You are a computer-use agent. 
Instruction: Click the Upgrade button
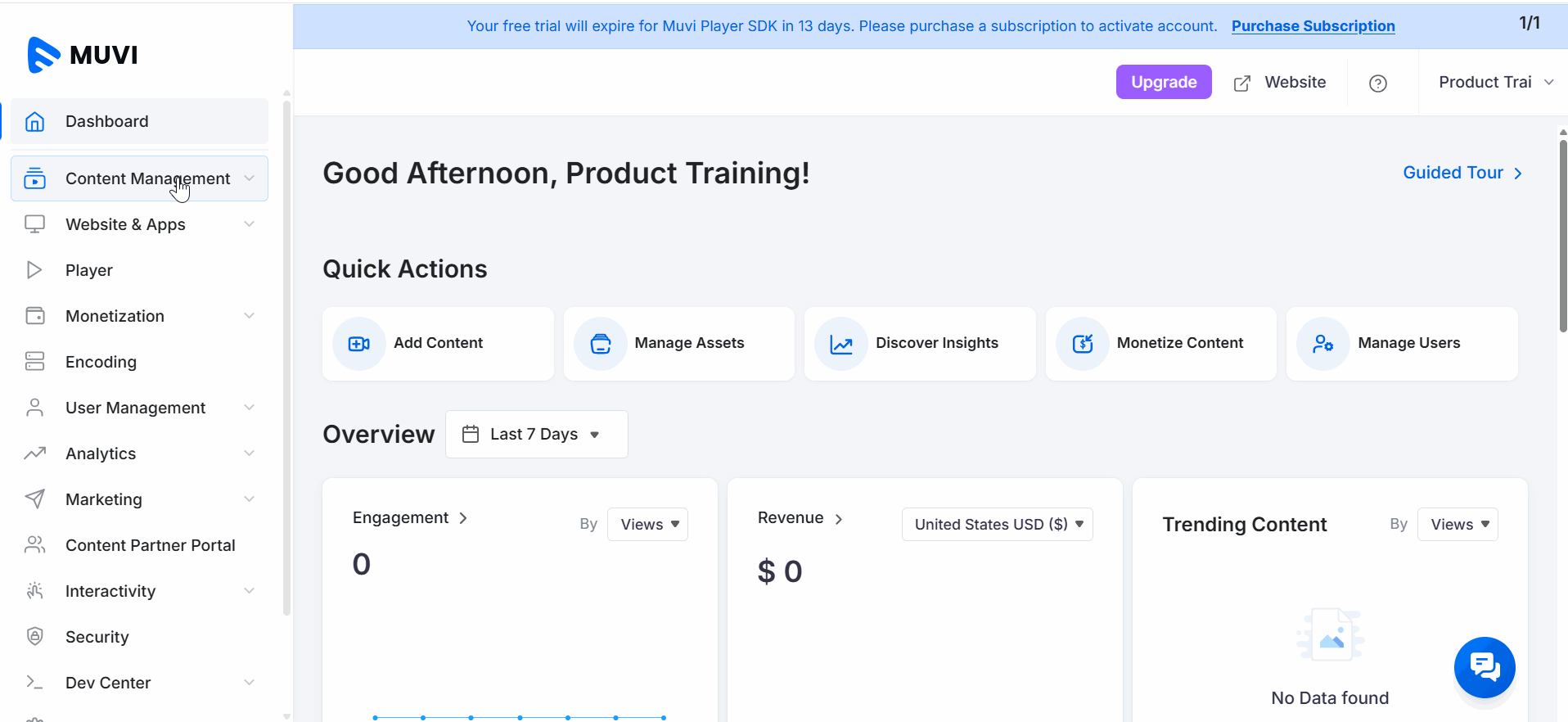(1163, 82)
